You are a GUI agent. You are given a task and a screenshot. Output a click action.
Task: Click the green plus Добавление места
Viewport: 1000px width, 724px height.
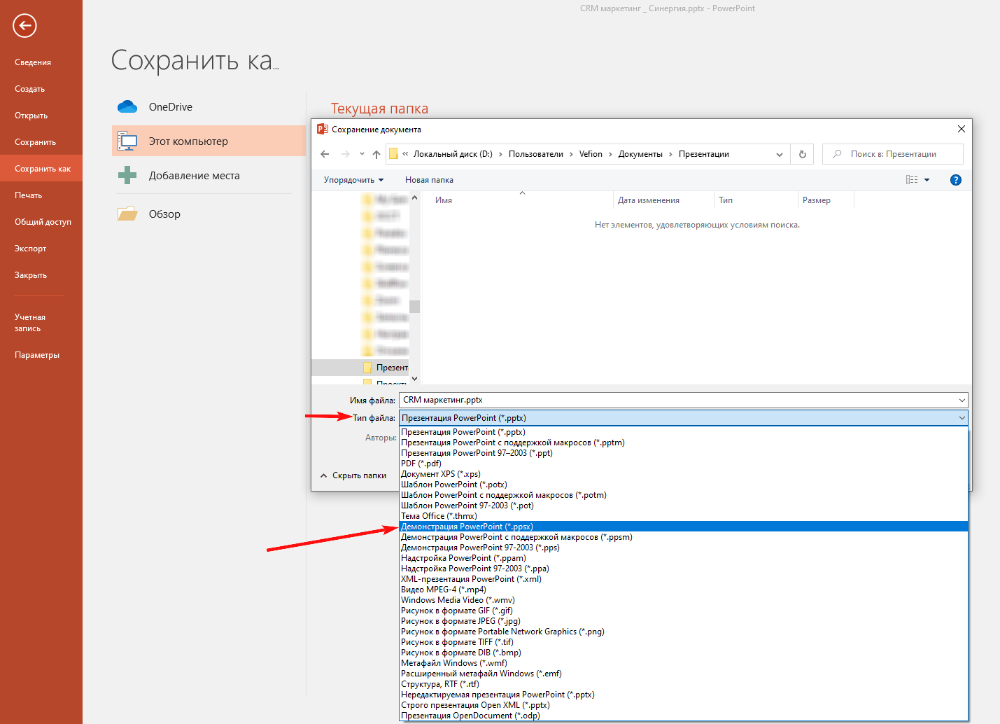pos(128,175)
